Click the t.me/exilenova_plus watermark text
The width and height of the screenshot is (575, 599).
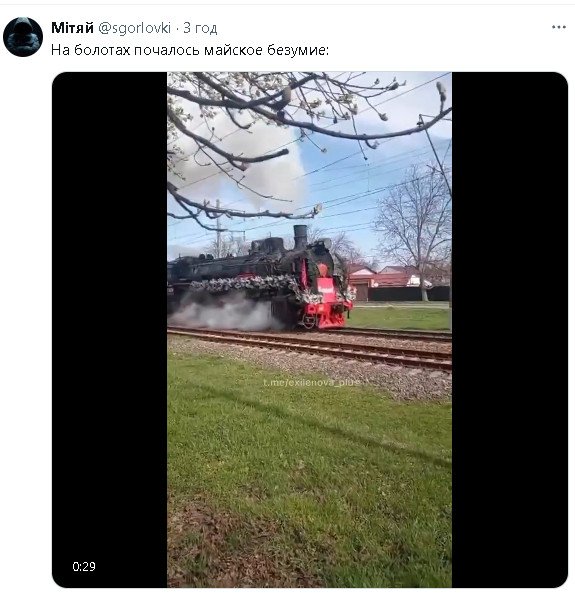click(311, 382)
